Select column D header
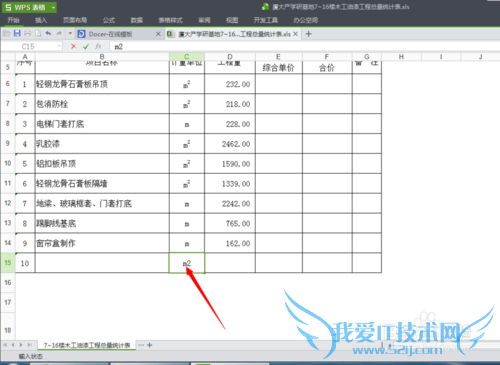500x365 pixels. (230, 57)
